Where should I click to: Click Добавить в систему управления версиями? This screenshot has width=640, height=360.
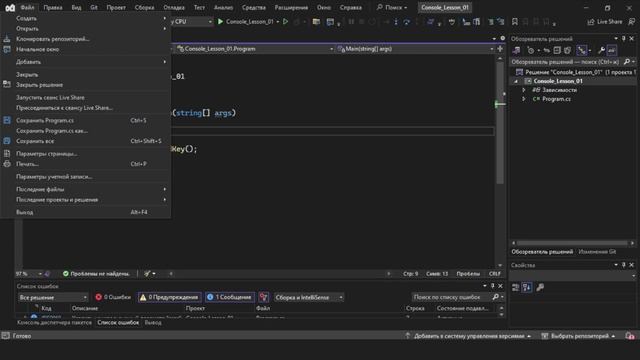469,336
